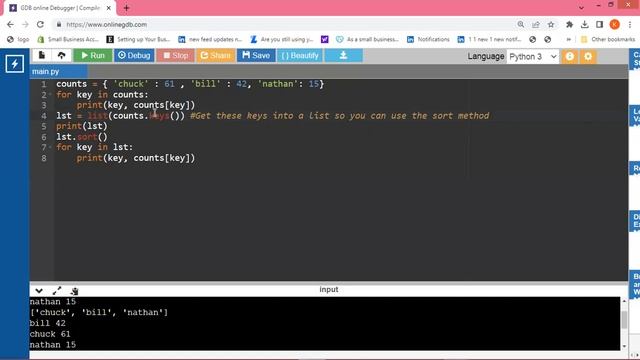Click the list output line in console
The width and height of the screenshot is (640, 360).
tap(99, 312)
